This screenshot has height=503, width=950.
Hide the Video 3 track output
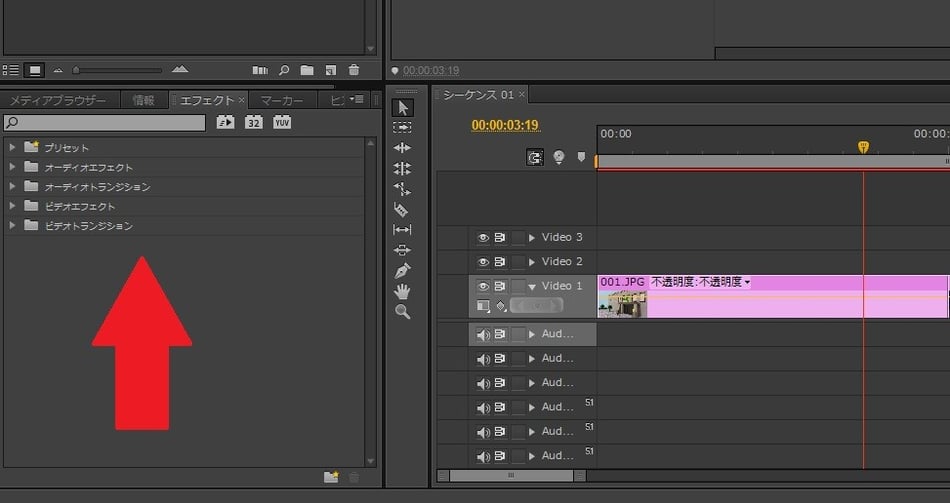tap(483, 238)
